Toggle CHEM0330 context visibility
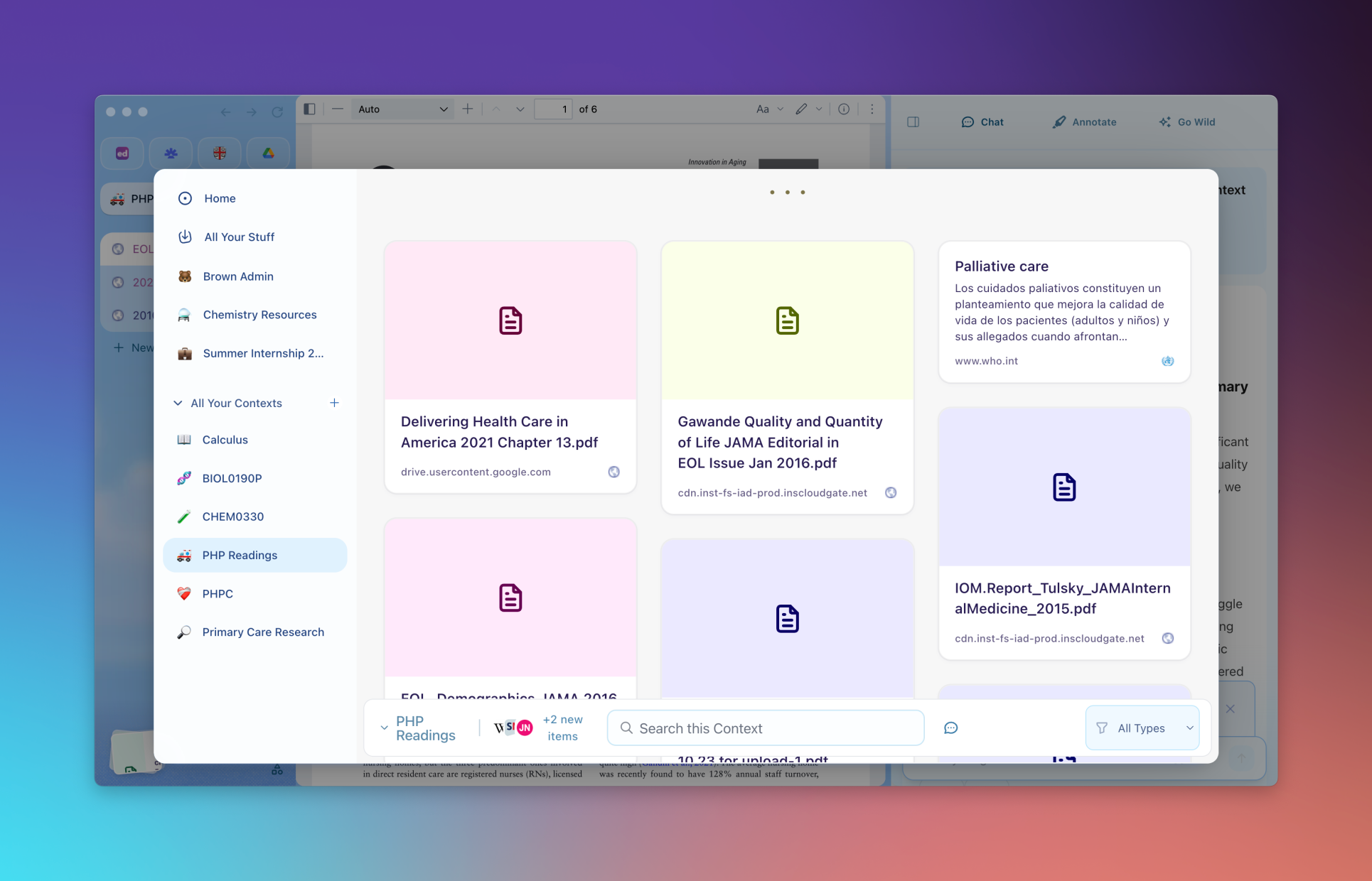 point(234,516)
